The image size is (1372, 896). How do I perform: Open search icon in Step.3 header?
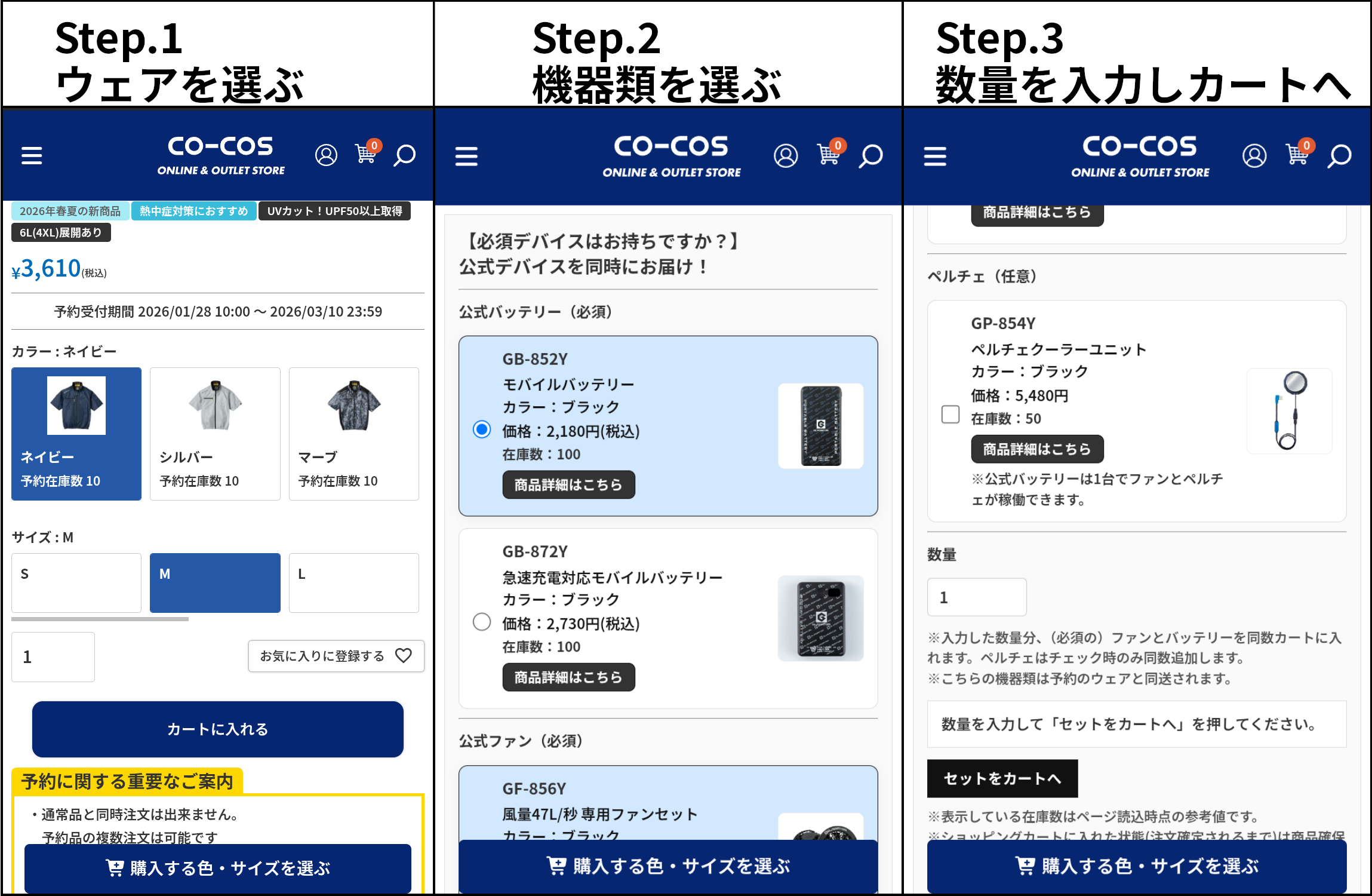pos(1339,157)
